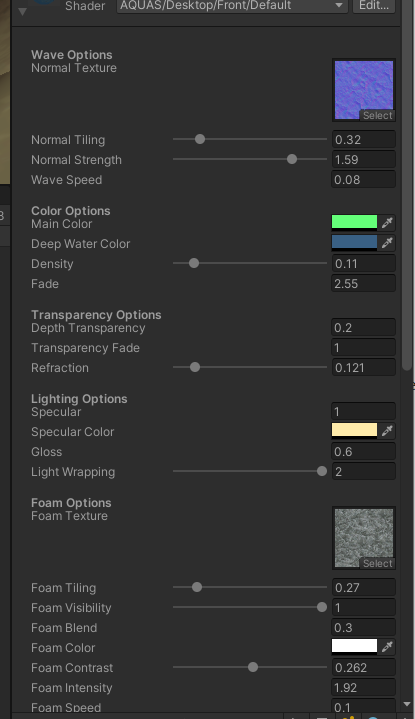Open the white Foam Color swatch
The height and width of the screenshot is (719, 415).
354,646
